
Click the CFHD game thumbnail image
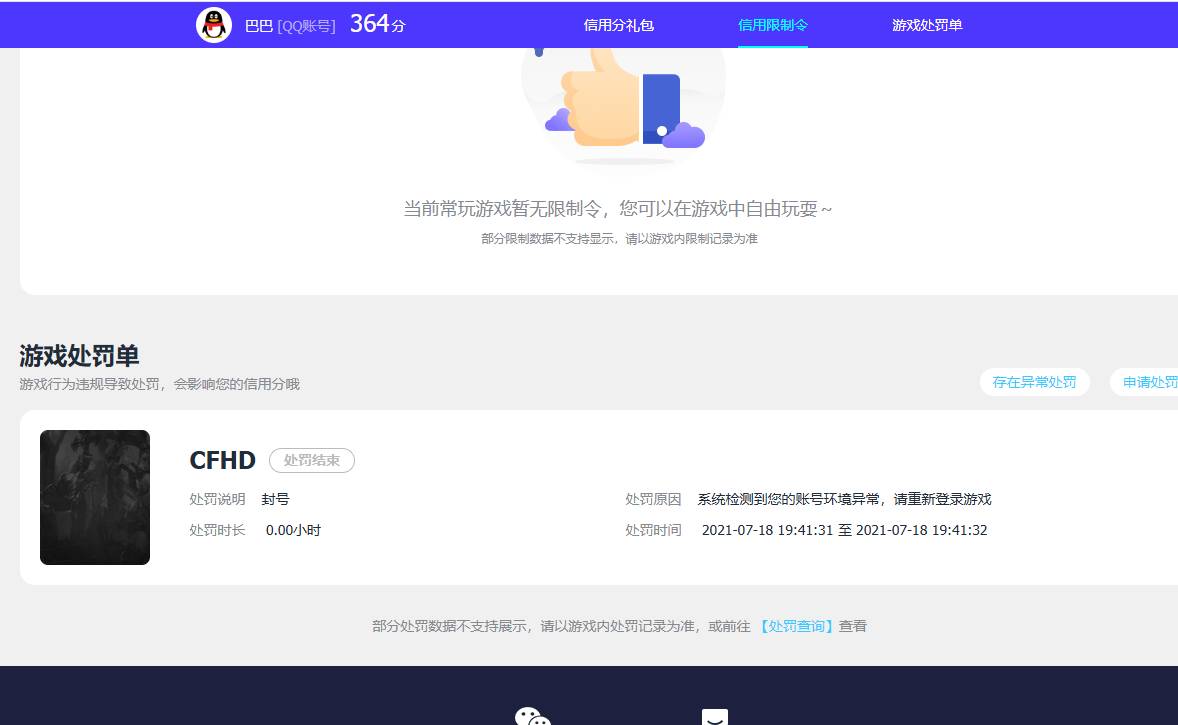click(95, 497)
